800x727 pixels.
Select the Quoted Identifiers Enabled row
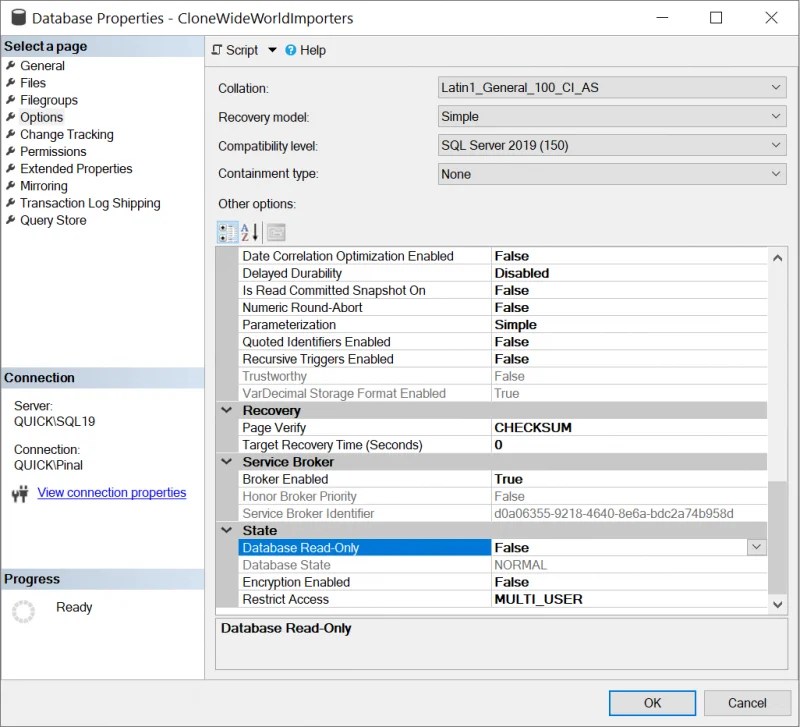(503, 342)
